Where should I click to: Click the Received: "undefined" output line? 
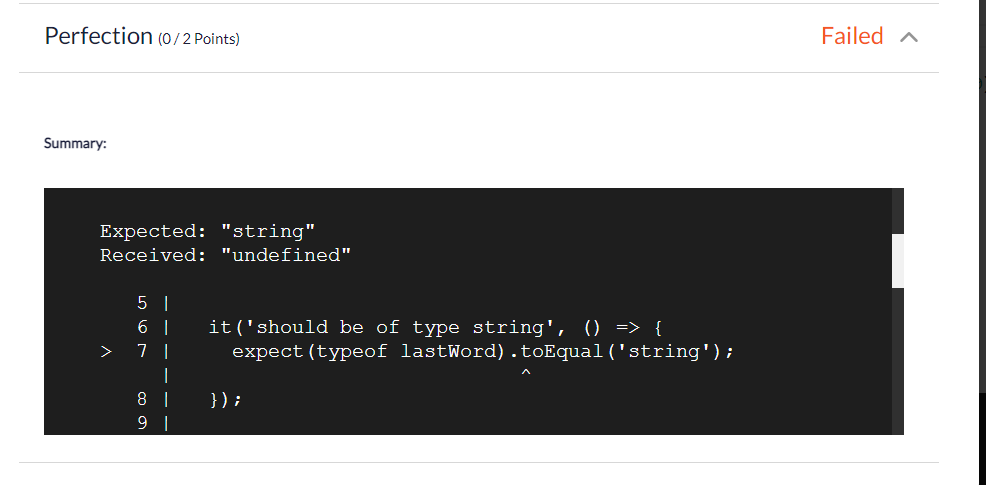coord(225,255)
